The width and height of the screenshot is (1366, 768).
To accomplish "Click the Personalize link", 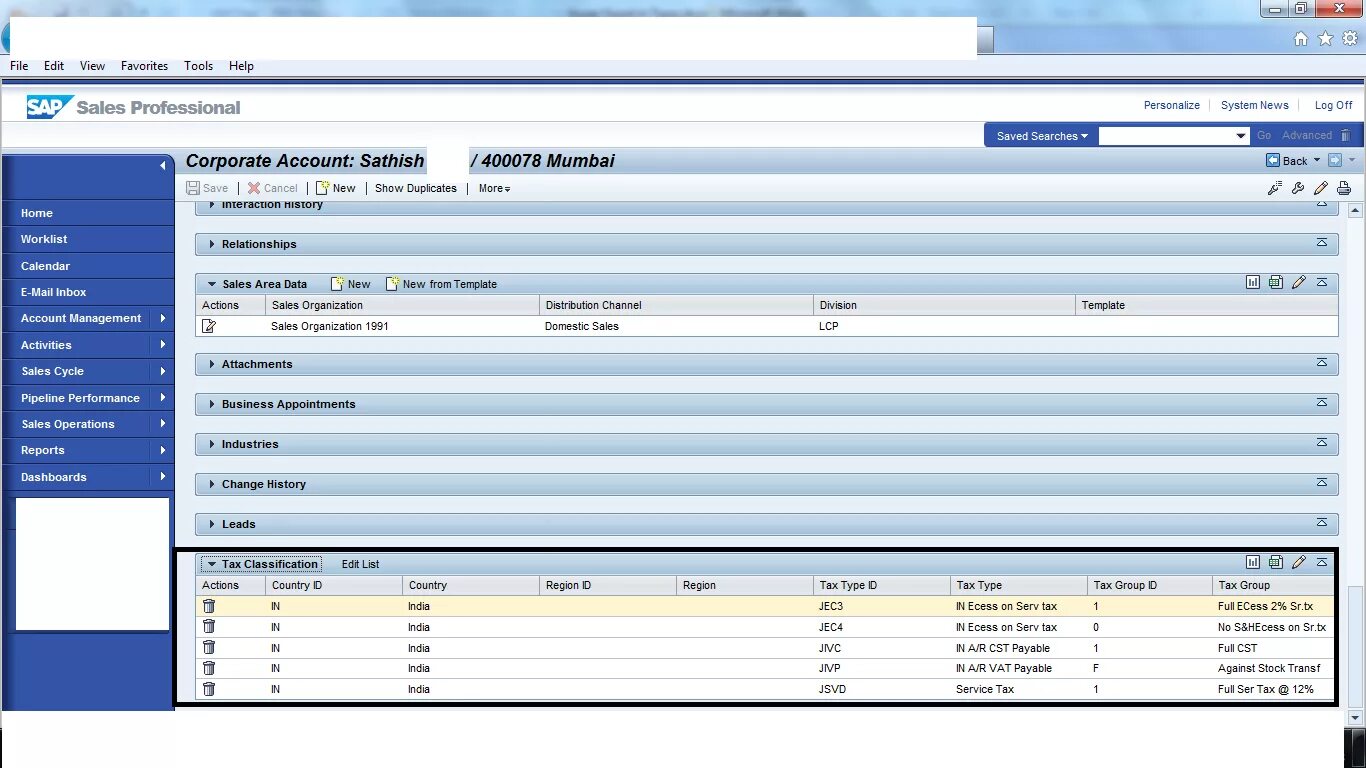I will tap(1171, 105).
